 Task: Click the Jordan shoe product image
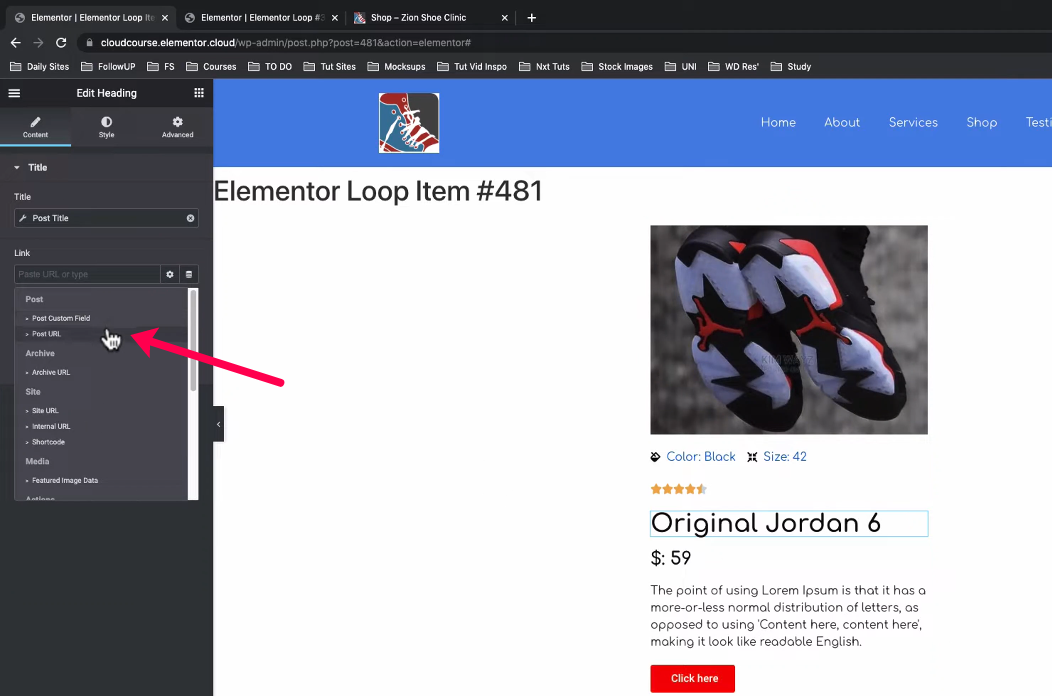point(789,330)
